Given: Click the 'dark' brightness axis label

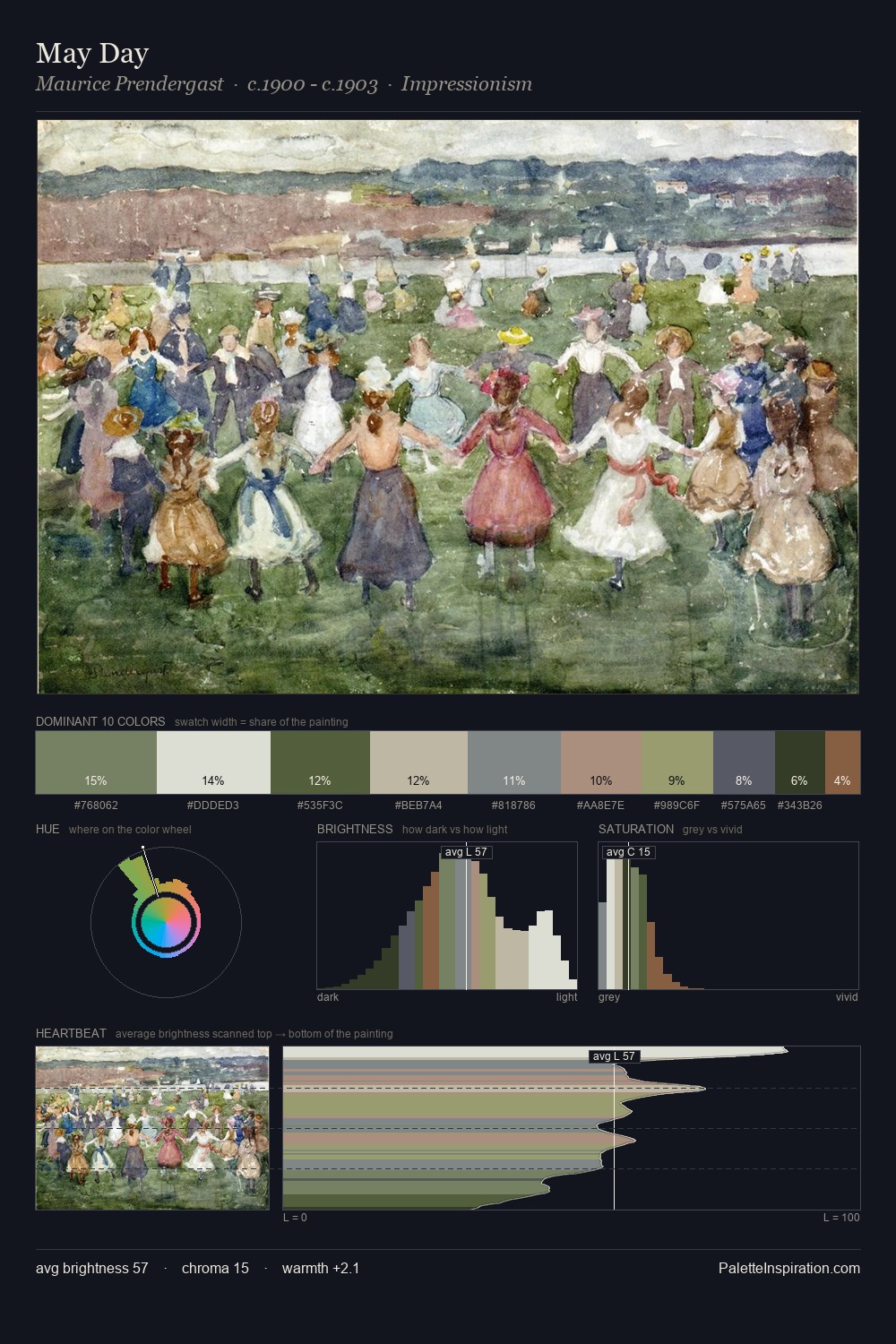Looking at the screenshot, I should coord(328,997).
